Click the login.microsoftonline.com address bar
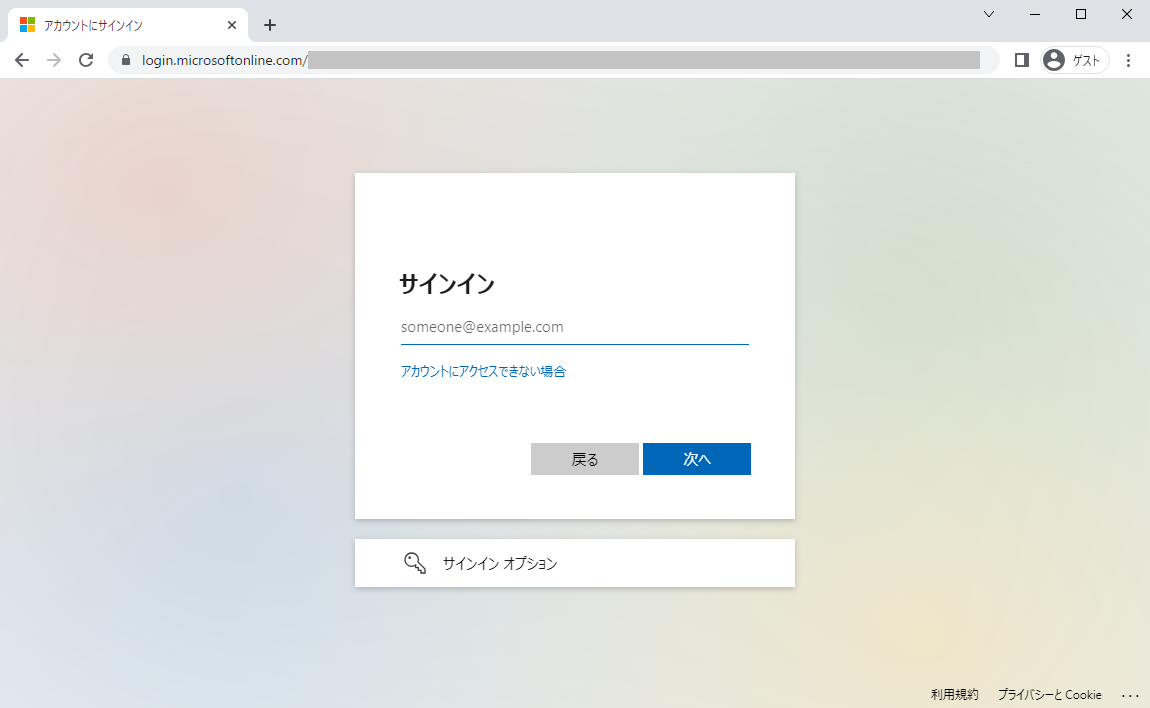 (x=550, y=61)
